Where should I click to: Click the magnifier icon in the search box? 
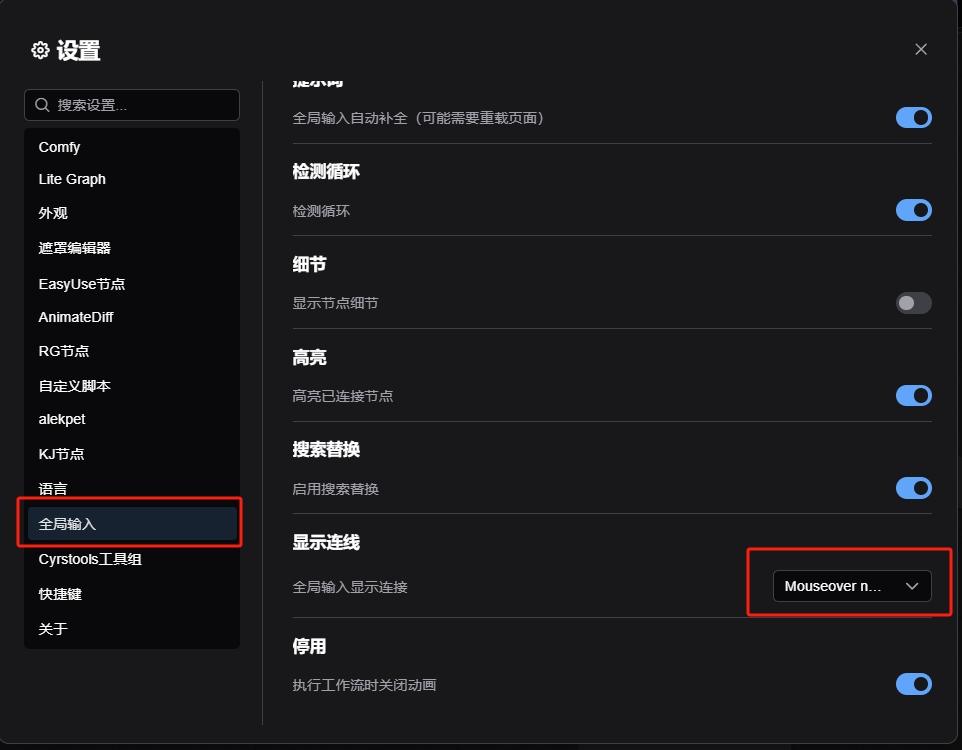tap(42, 105)
